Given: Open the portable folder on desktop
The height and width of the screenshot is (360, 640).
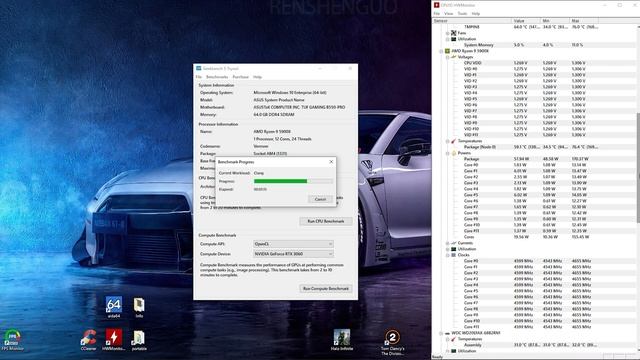Looking at the screenshot, I should pyautogui.click(x=139, y=340).
